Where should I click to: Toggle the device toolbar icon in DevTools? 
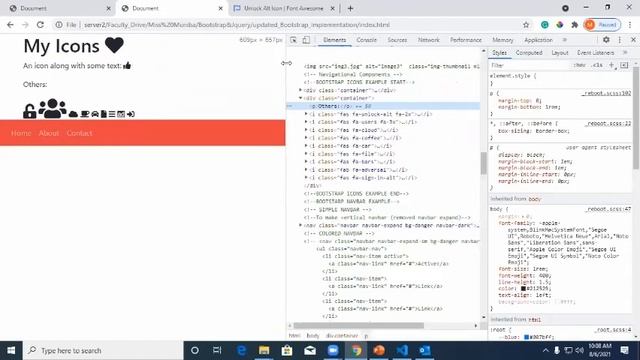click(306, 40)
